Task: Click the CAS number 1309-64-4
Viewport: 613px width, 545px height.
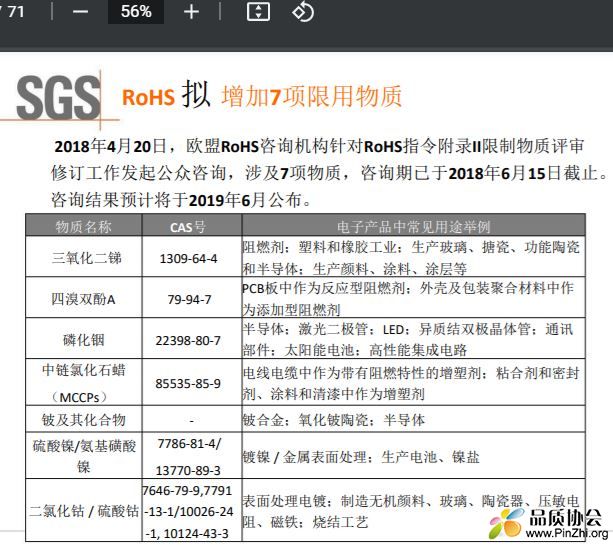Action: [188, 259]
